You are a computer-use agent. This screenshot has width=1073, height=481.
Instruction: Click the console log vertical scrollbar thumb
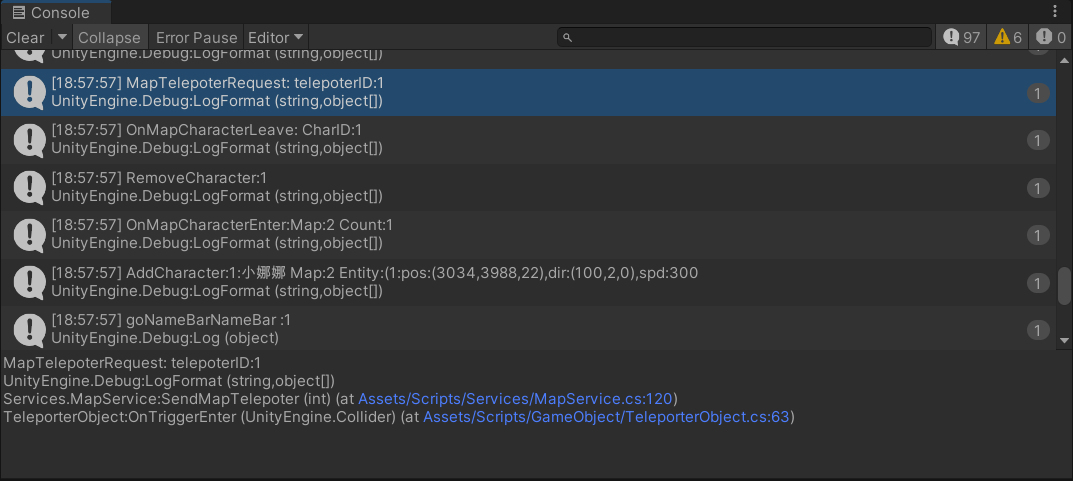tap(1065, 286)
